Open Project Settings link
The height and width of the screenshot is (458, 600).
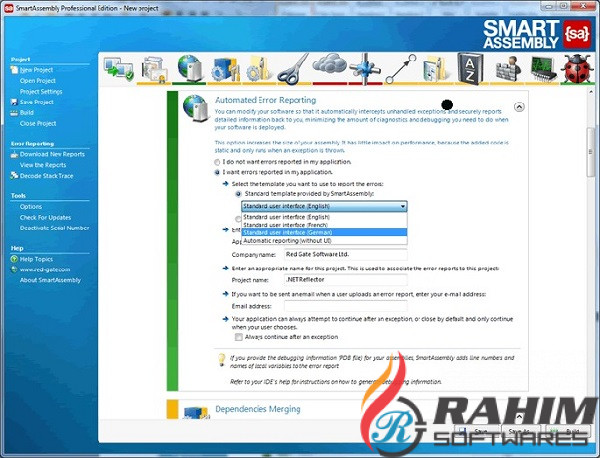(x=41, y=91)
